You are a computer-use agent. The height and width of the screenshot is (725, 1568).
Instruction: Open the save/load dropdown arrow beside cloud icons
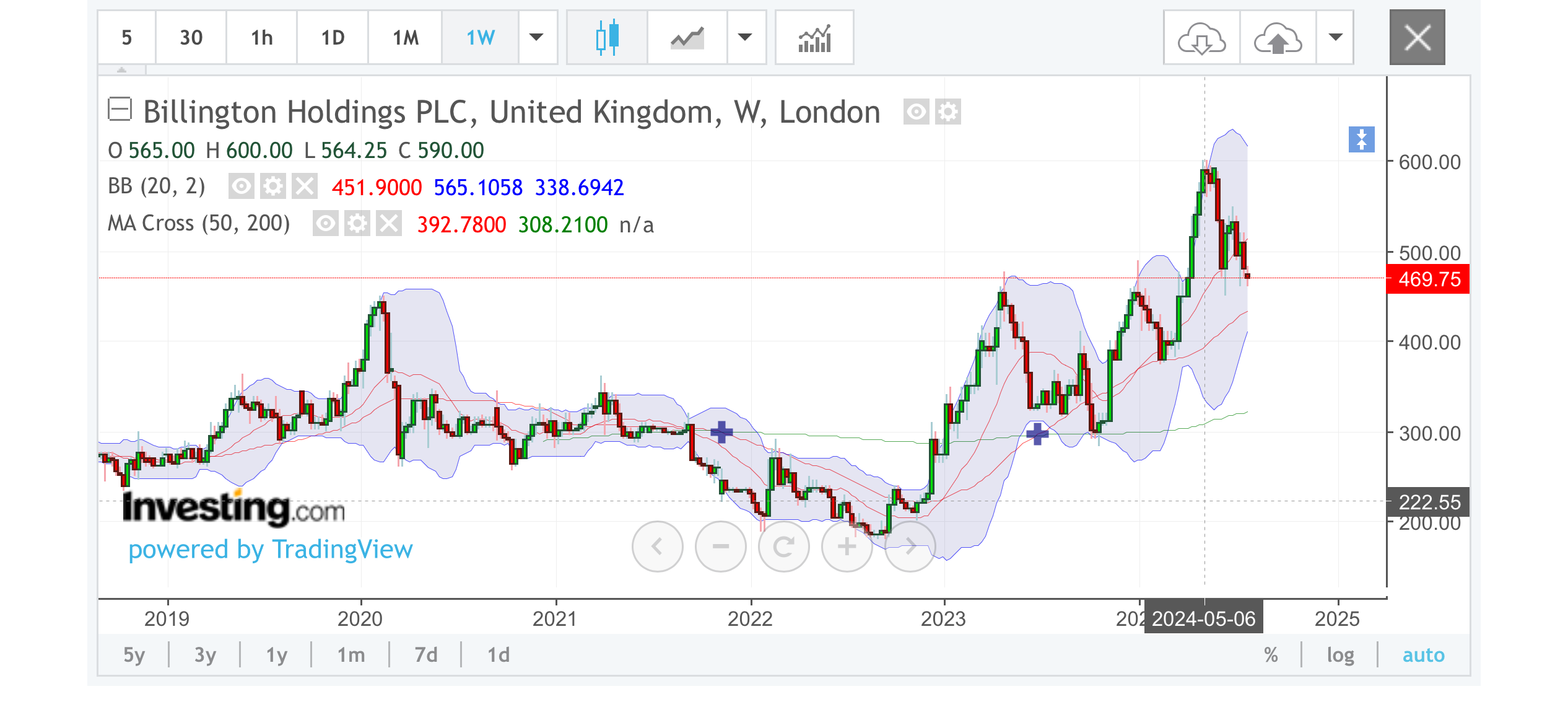(1336, 37)
